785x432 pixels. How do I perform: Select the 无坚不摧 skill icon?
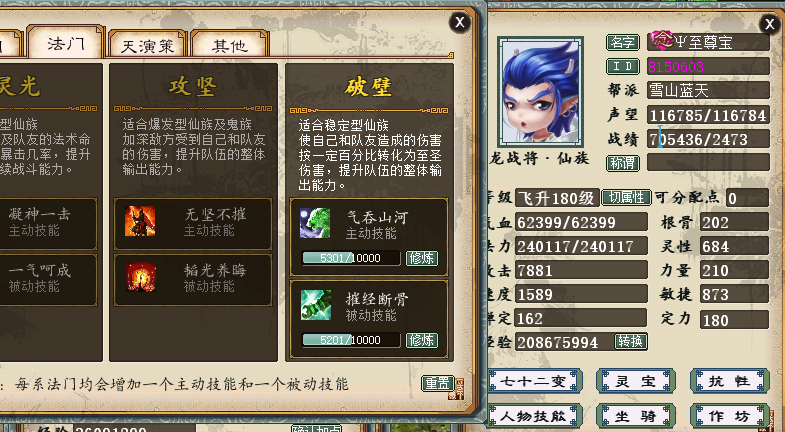pyautogui.click(x=140, y=221)
